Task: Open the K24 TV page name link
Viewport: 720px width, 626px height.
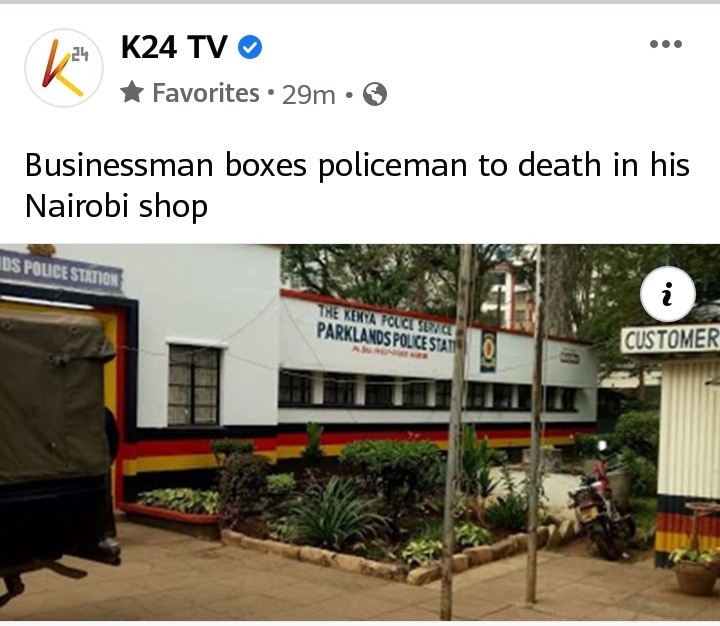Action: pos(174,47)
